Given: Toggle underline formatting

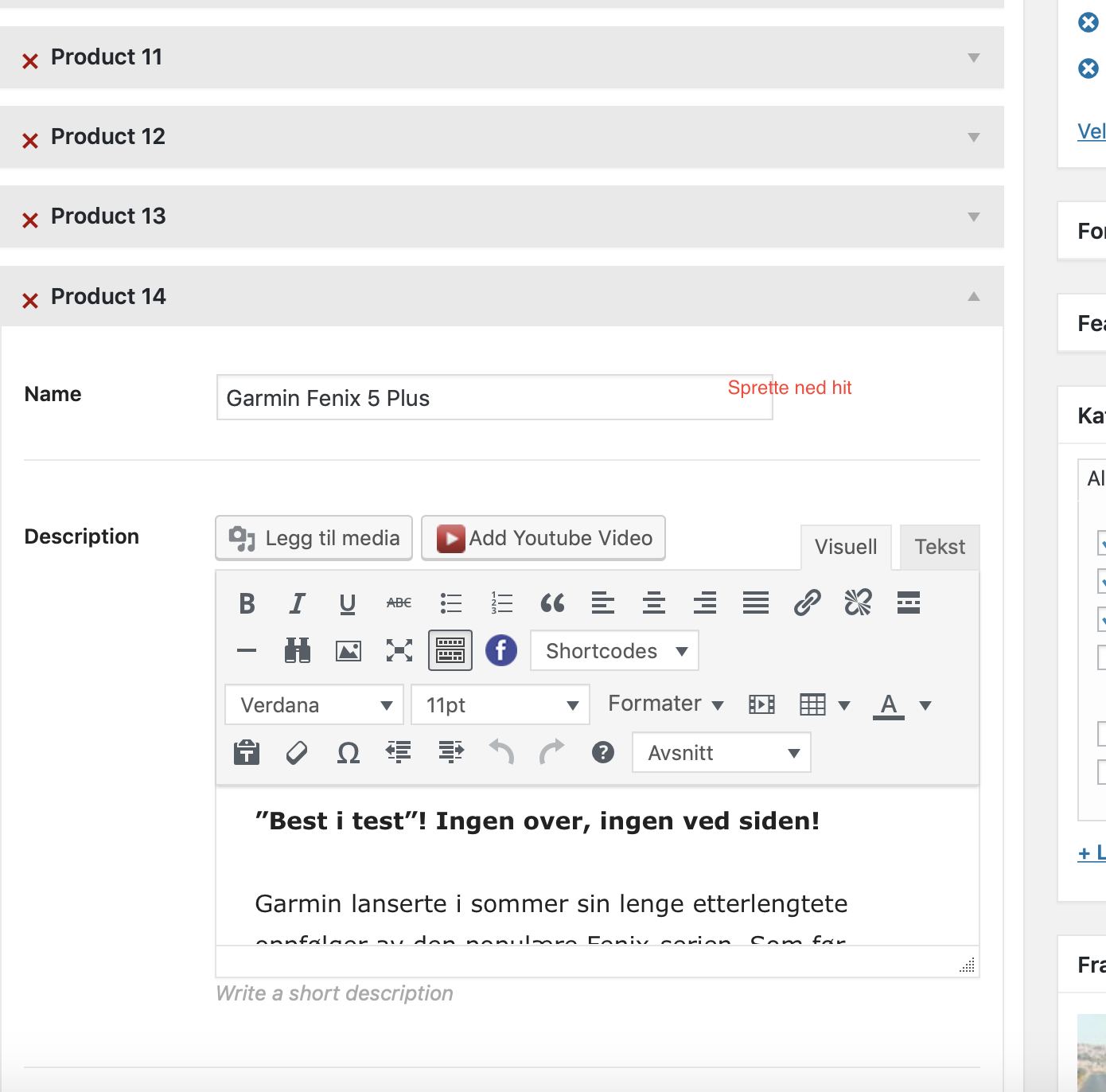Looking at the screenshot, I should [348, 603].
